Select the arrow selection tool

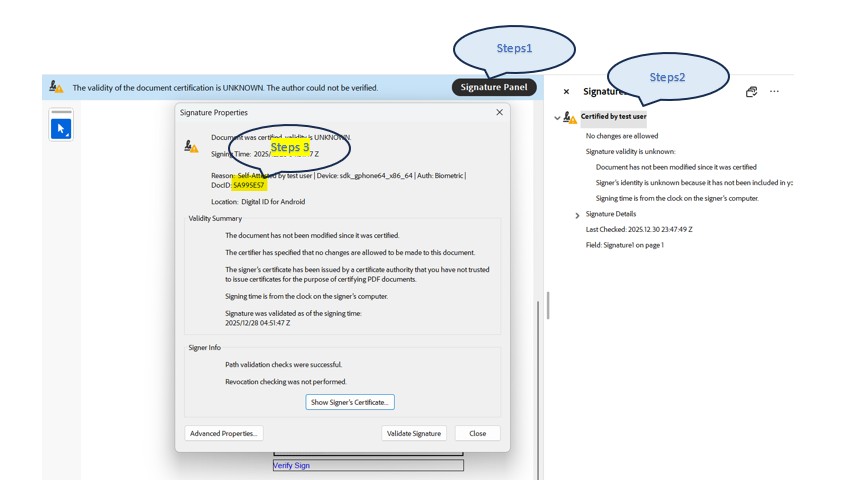click(x=61, y=129)
